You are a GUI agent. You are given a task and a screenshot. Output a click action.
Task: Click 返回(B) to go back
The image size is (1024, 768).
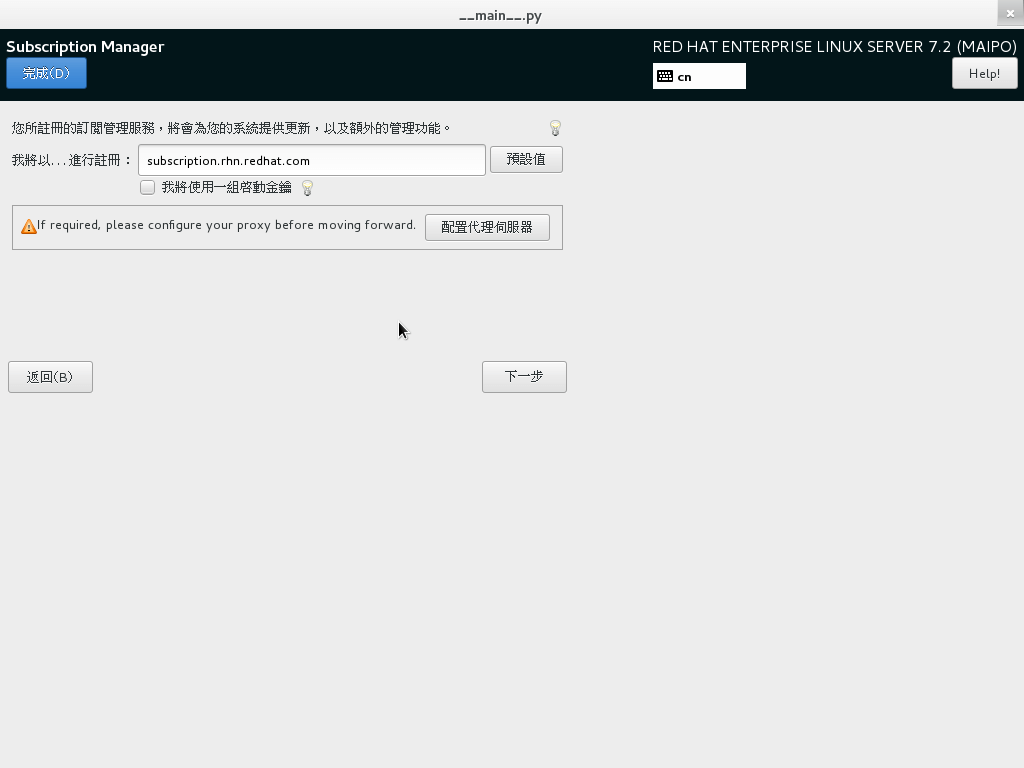click(50, 377)
